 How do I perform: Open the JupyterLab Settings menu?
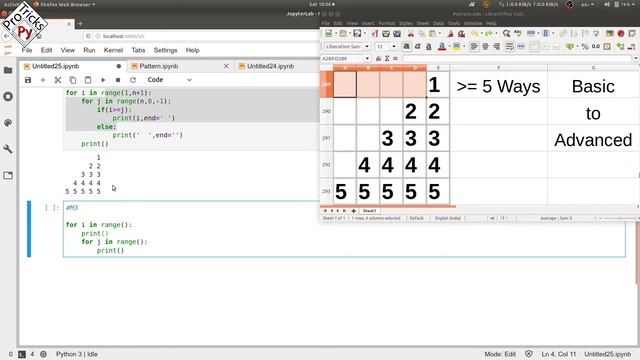point(165,50)
